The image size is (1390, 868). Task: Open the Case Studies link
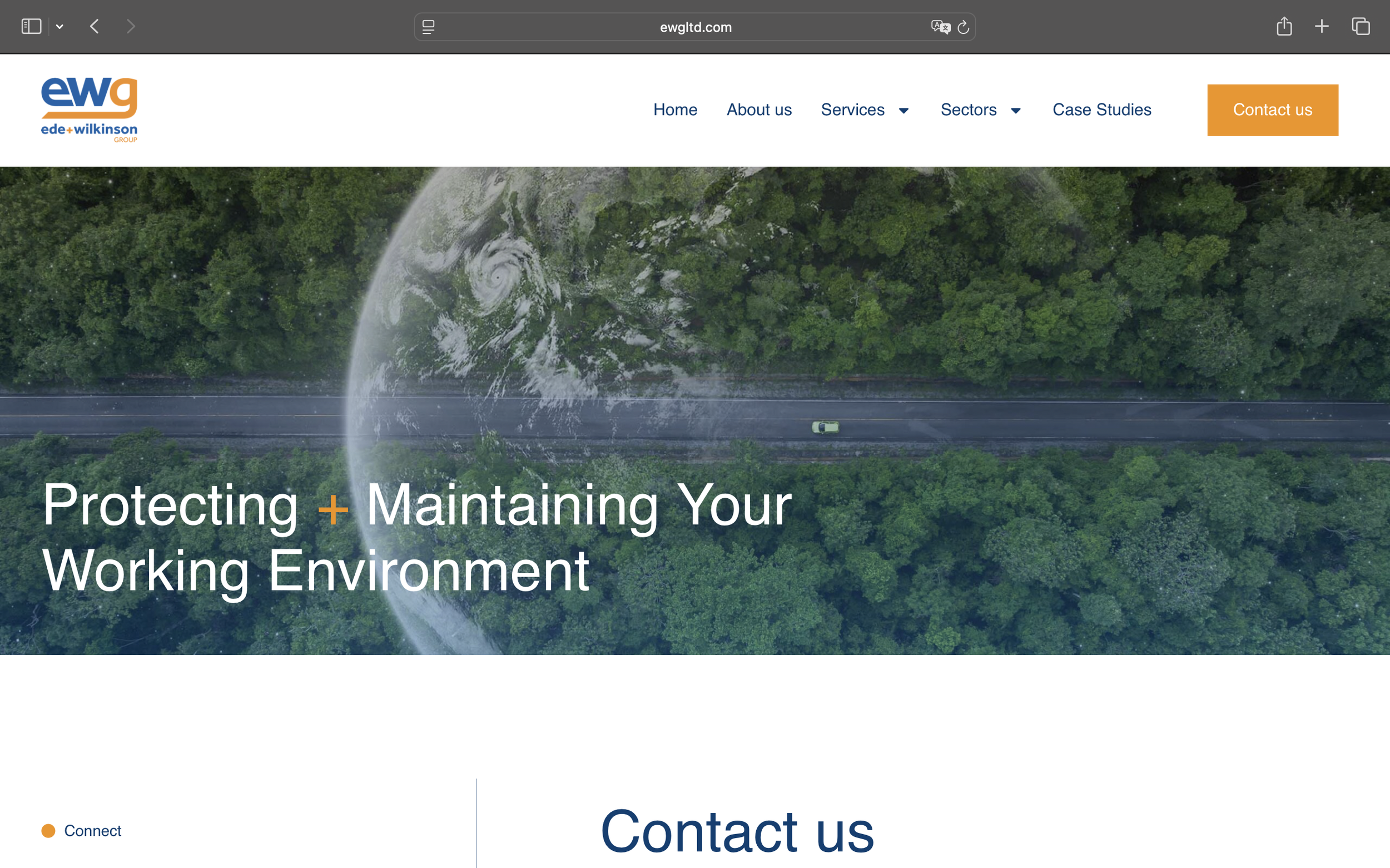[x=1101, y=110]
